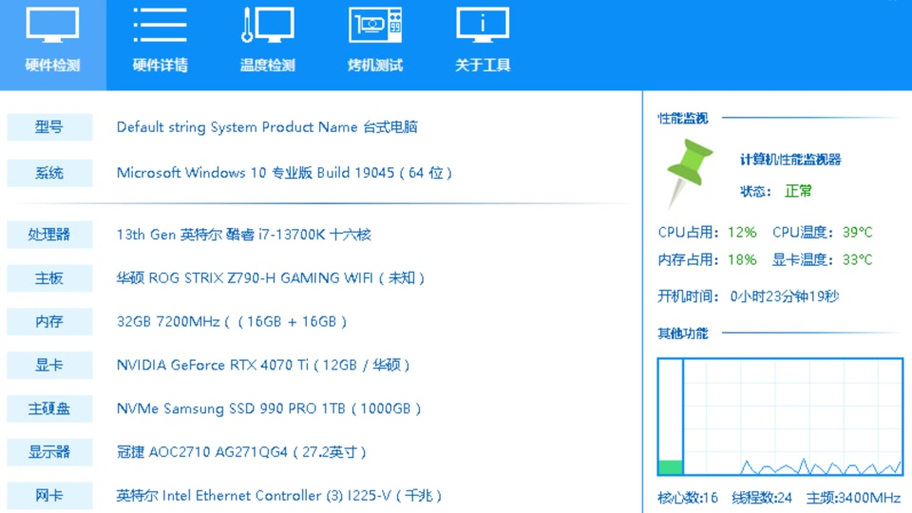Open the 硬件检测 hardware detection tab
The height and width of the screenshot is (513, 912).
coord(52,42)
